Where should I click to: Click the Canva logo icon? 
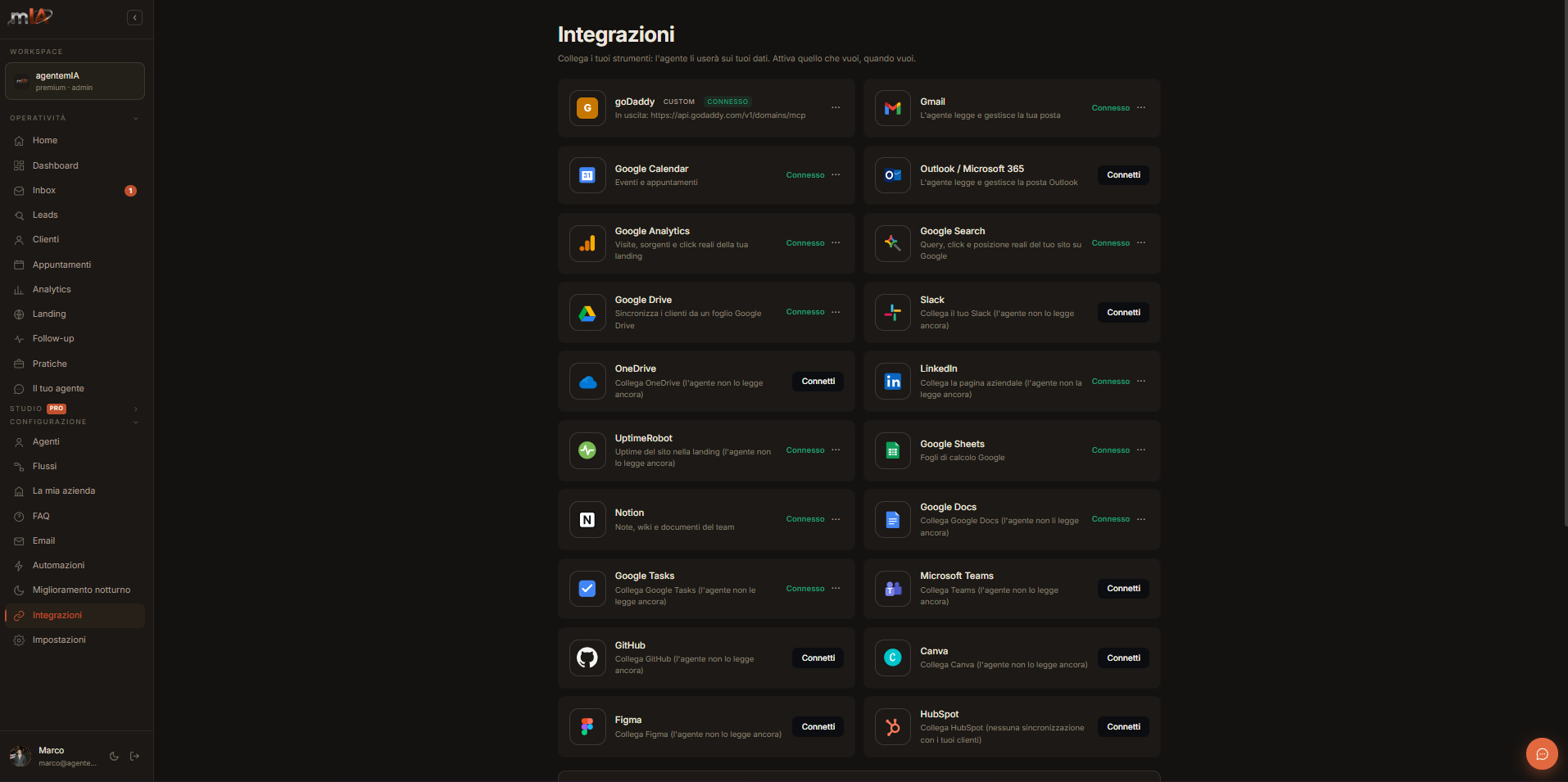[x=893, y=658]
